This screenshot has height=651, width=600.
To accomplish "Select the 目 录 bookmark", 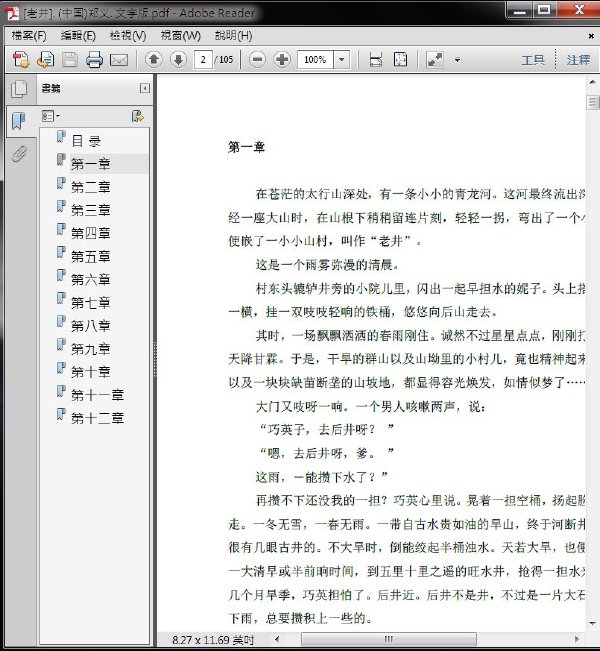I will [86, 141].
